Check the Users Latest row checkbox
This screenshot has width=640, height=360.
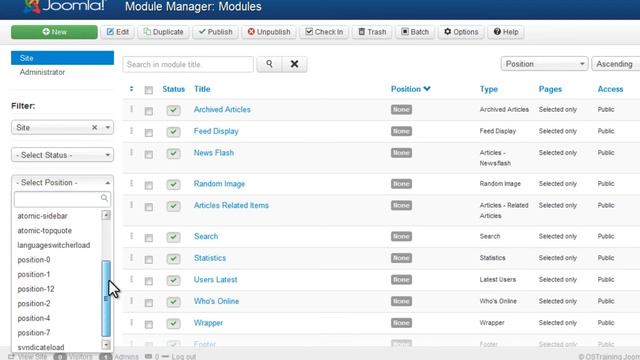(x=149, y=282)
